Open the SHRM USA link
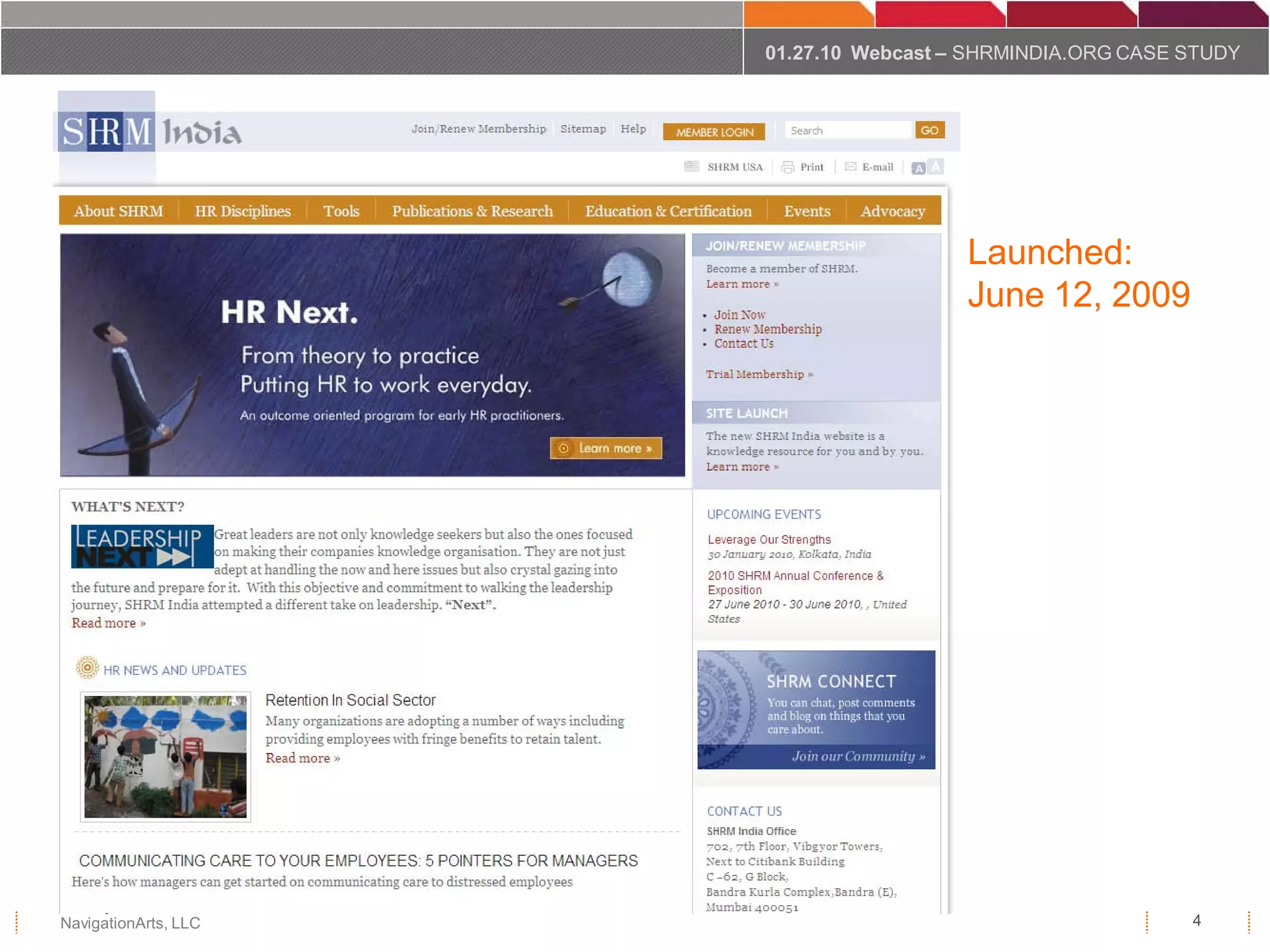The width and height of the screenshot is (1270, 952). (735, 167)
